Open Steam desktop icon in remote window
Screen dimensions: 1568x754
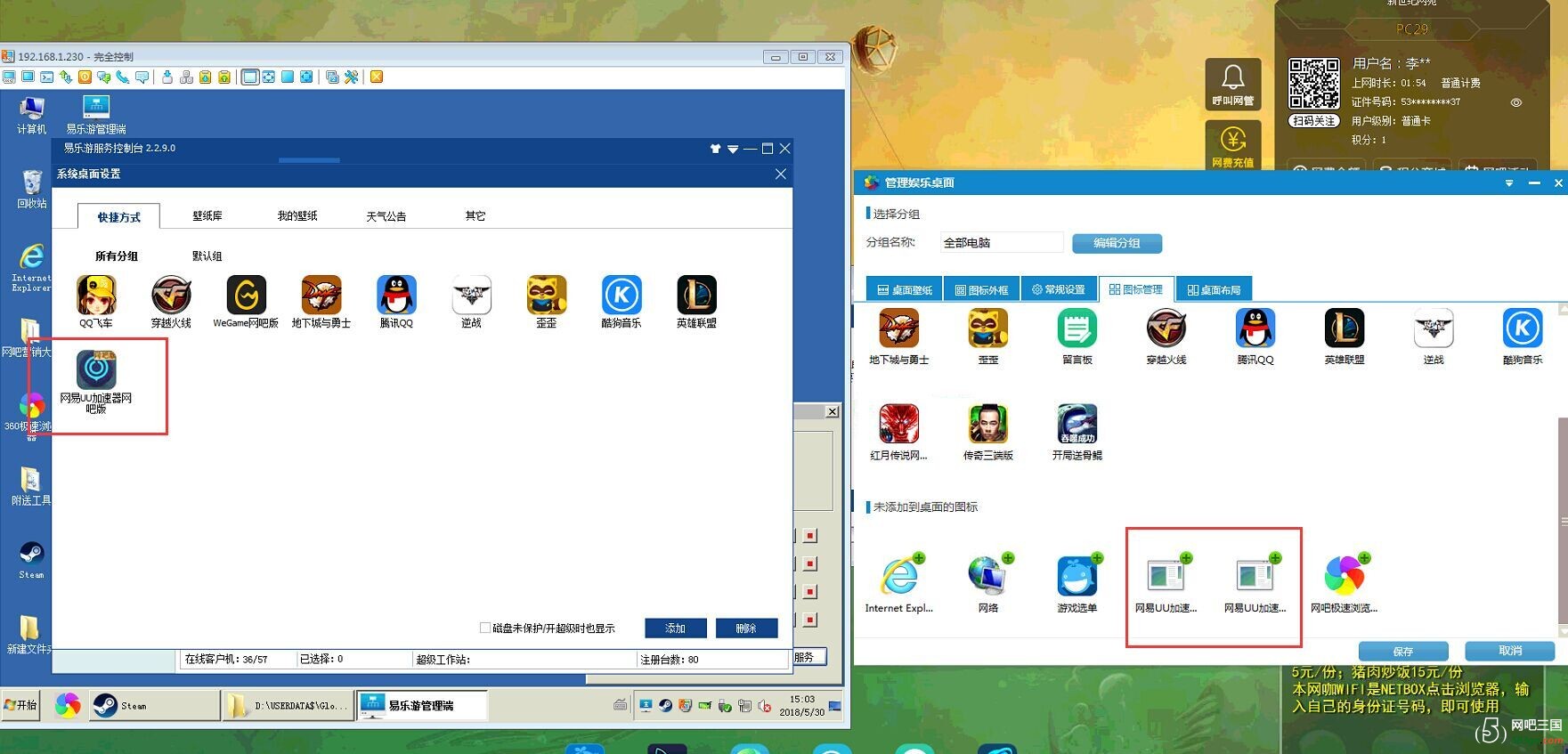coord(31,554)
